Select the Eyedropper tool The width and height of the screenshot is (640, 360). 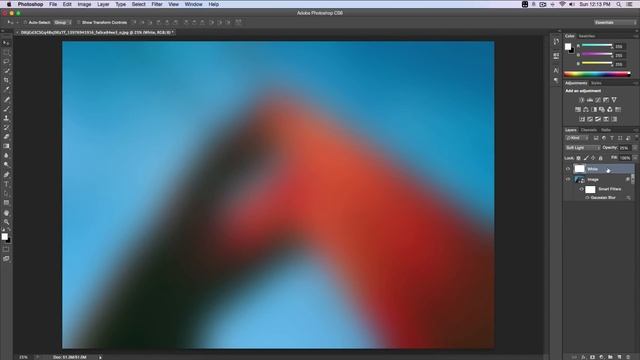coord(6,89)
